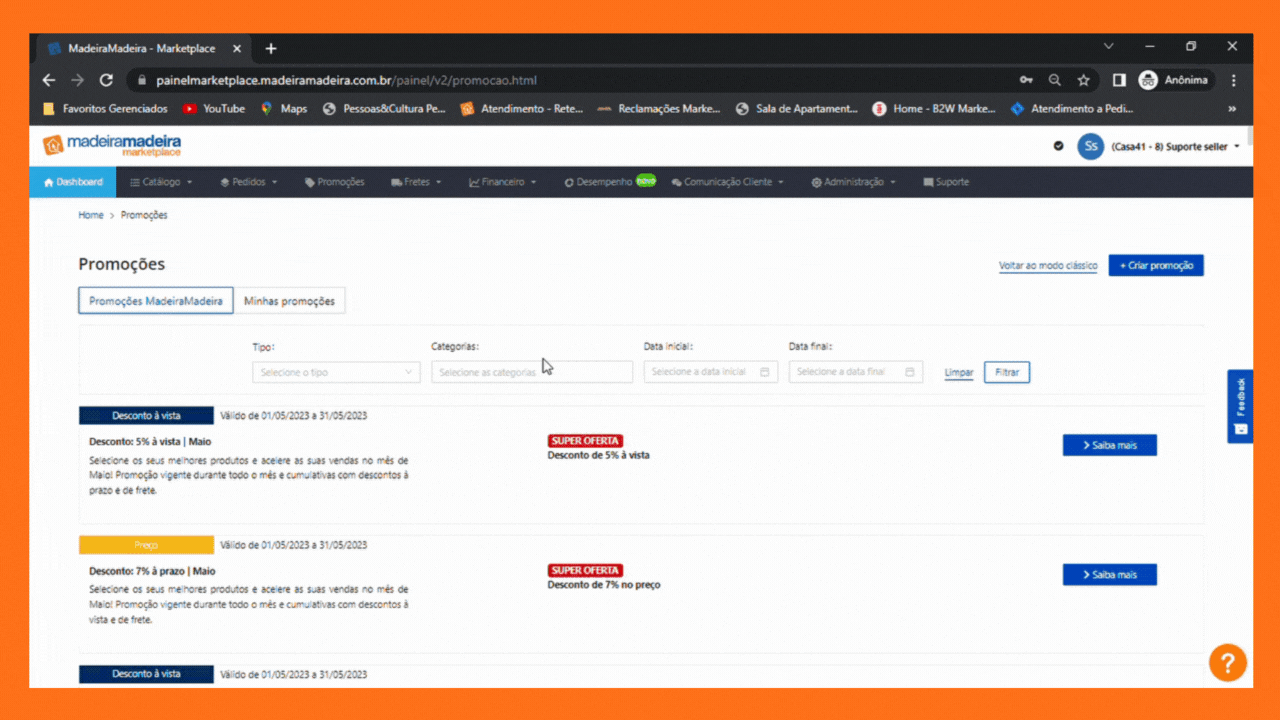Image resolution: width=1280 pixels, height=720 pixels.
Task: Open the YouTube bookmark
Action: [214, 109]
